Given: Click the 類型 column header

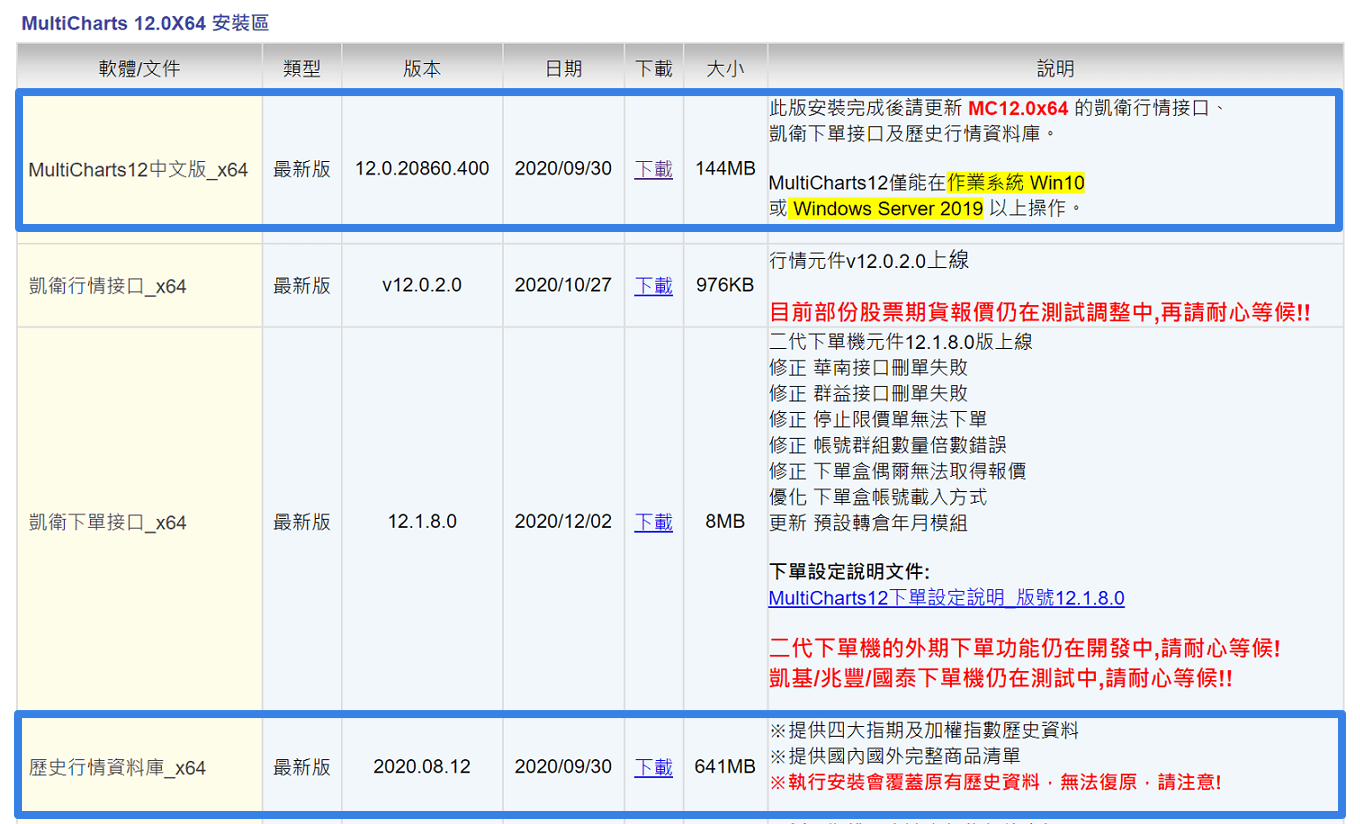Looking at the screenshot, I should (301, 68).
